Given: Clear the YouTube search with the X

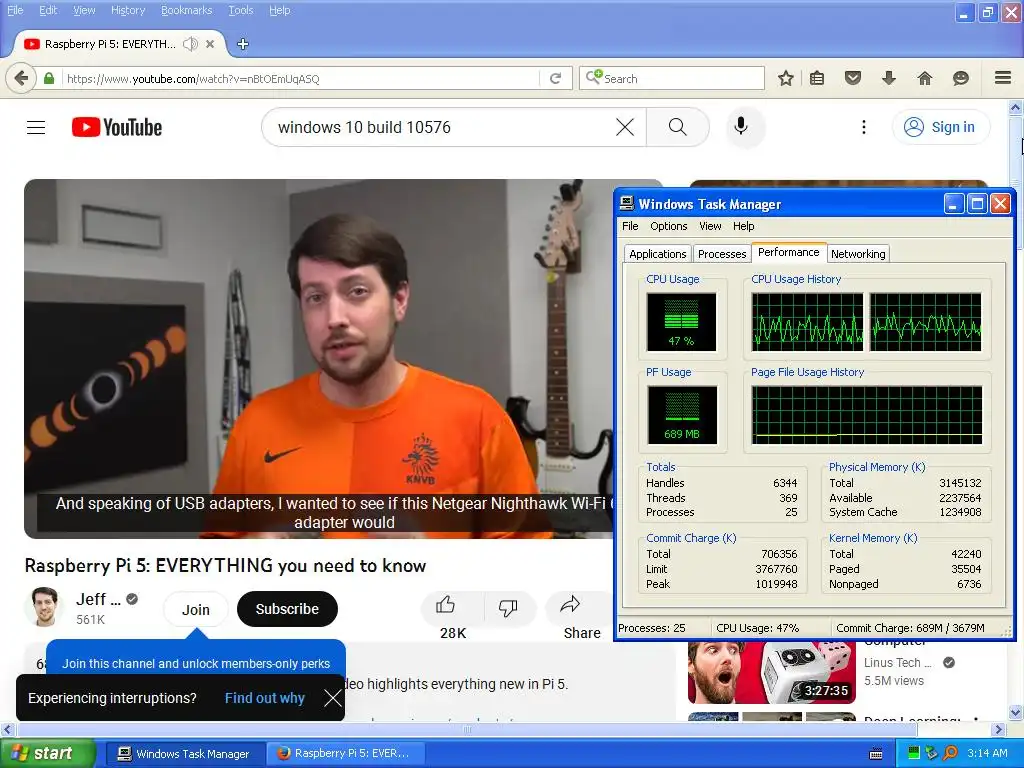Looking at the screenshot, I should pos(625,127).
